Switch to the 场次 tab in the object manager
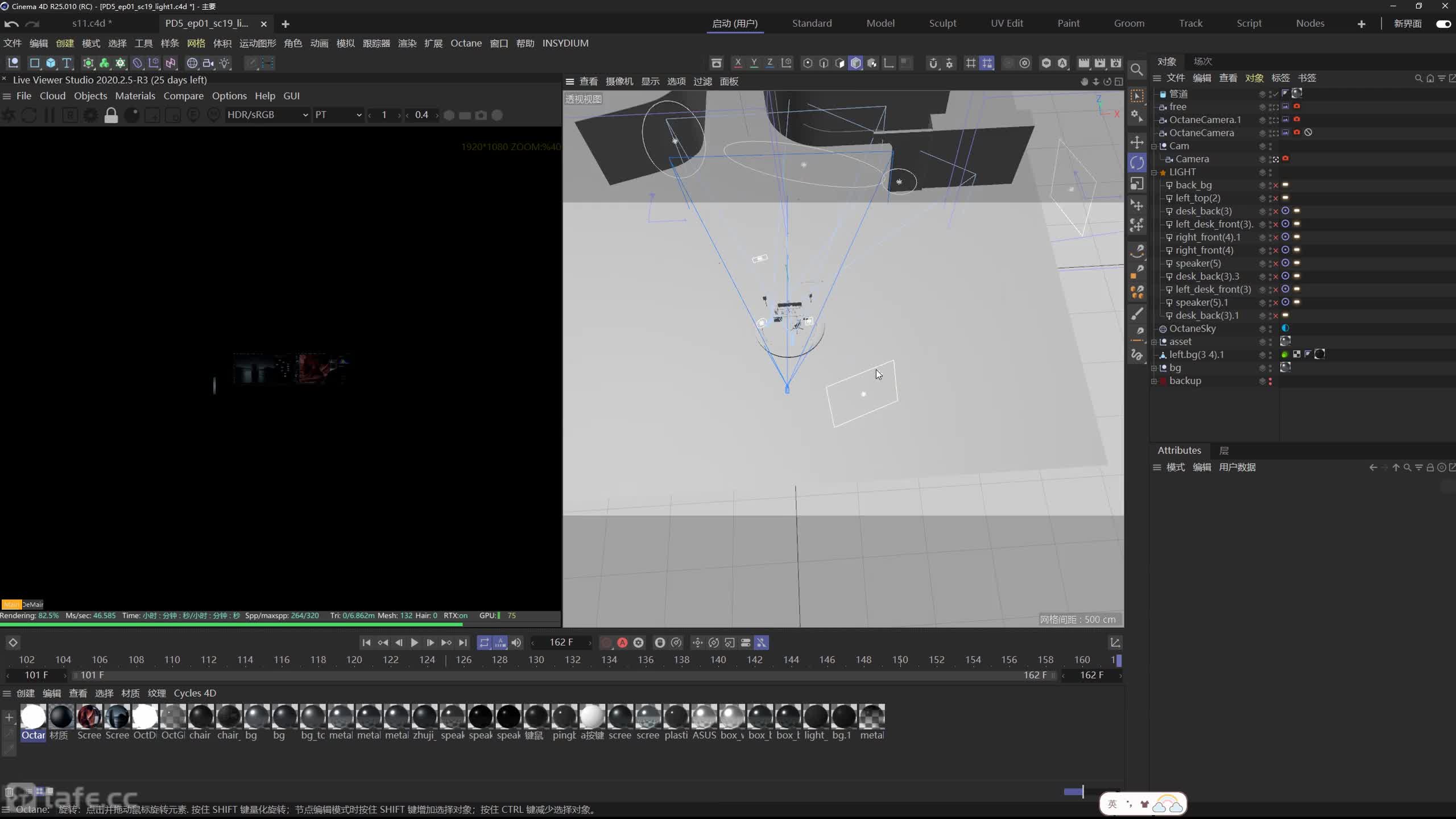This screenshot has width=1456, height=819. tap(1202, 61)
